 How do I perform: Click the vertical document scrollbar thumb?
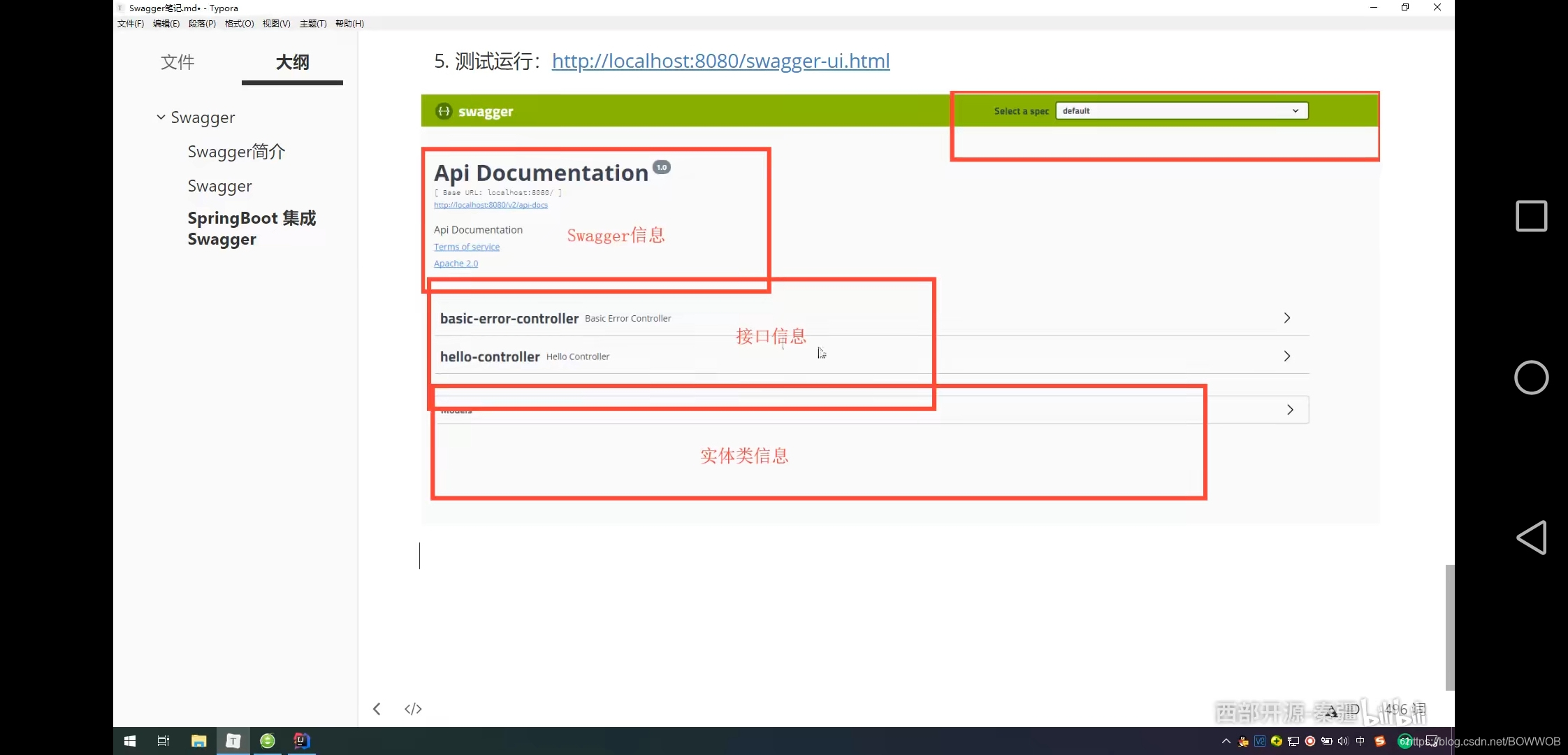coord(1449,626)
